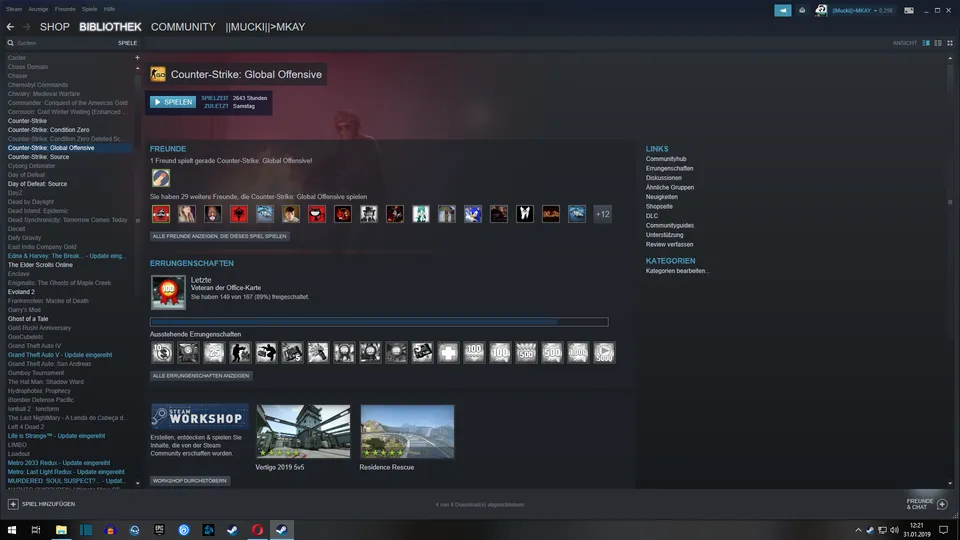Open the Vertigo 2019 5v5 workshop thumbnail
This screenshot has width=960, height=540.
[x=303, y=431]
